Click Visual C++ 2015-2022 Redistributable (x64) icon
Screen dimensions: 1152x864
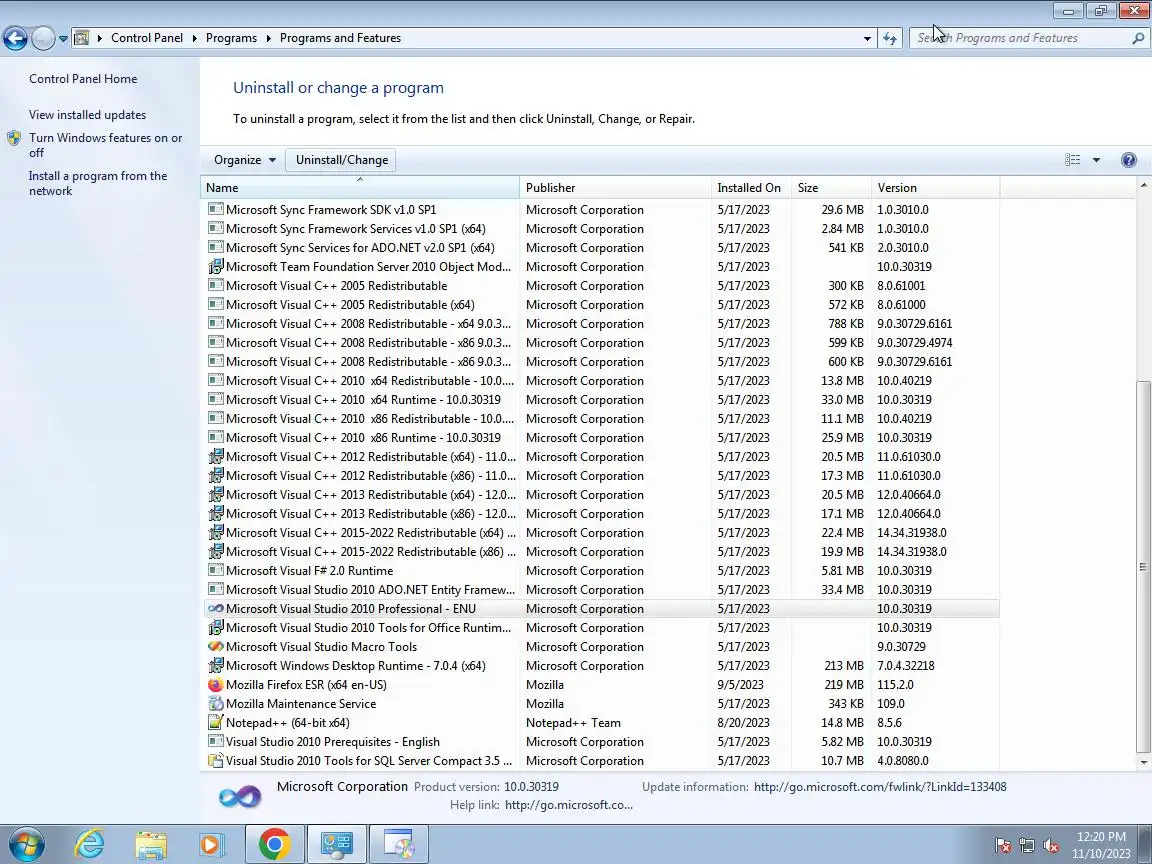(215, 533)
